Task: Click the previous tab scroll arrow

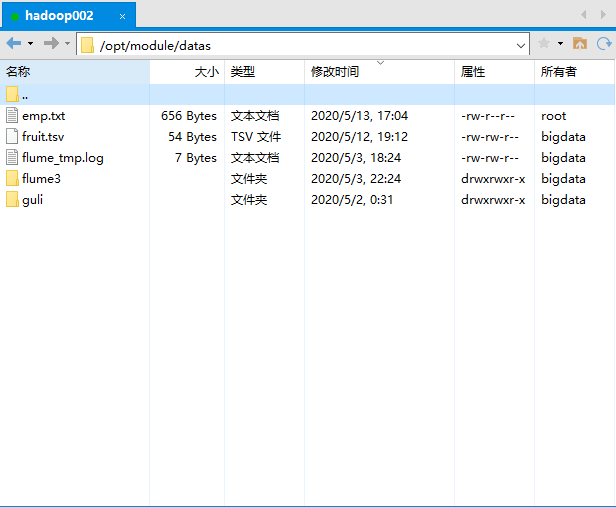Action: click(x=584, y=15)
